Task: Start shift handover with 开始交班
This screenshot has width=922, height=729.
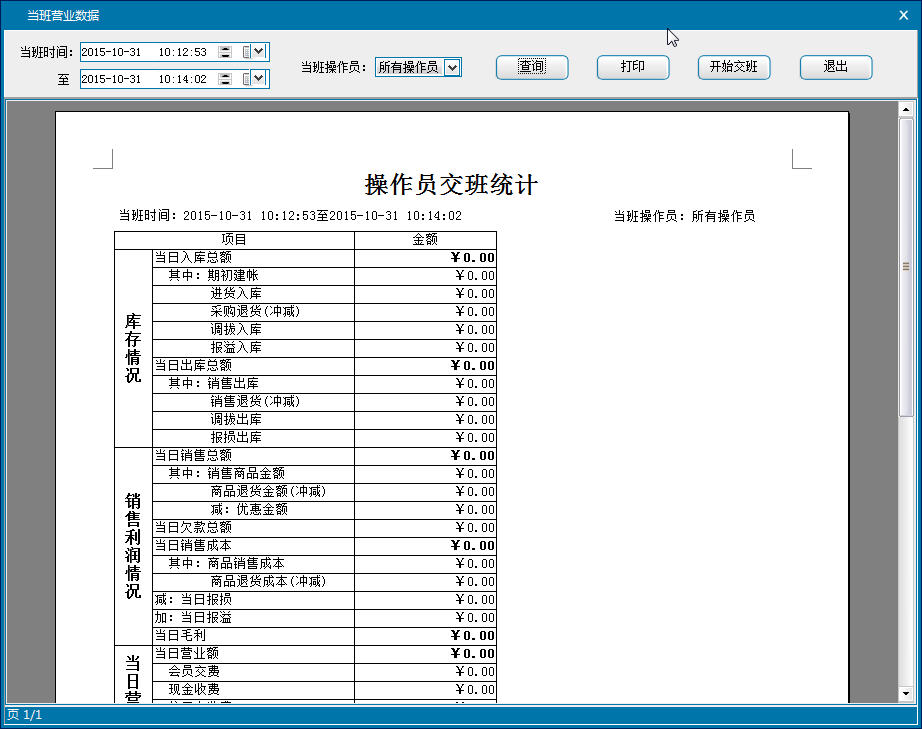Action: coord(734,67)
